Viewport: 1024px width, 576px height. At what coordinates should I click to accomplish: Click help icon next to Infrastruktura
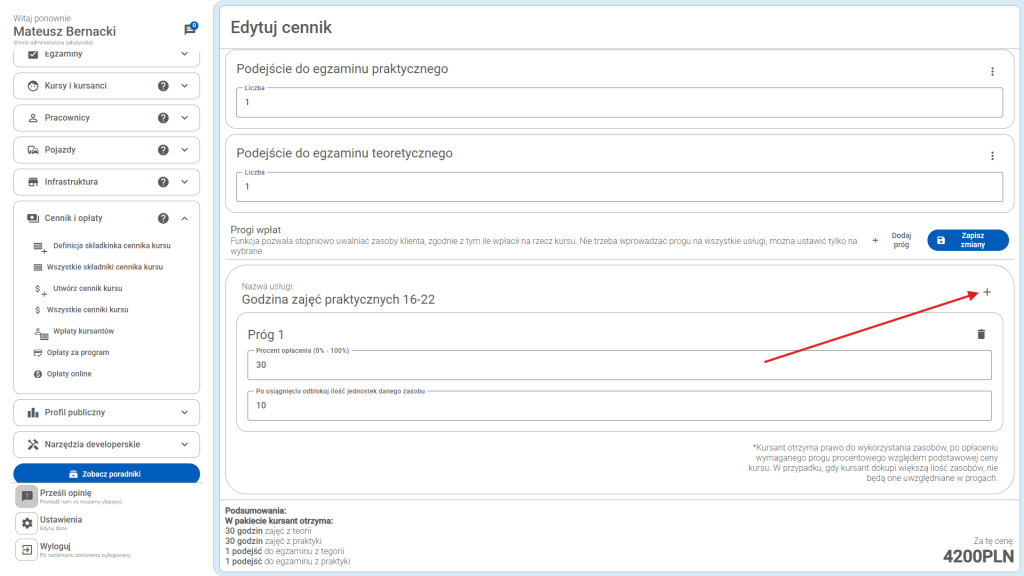(x=163, y=182)
